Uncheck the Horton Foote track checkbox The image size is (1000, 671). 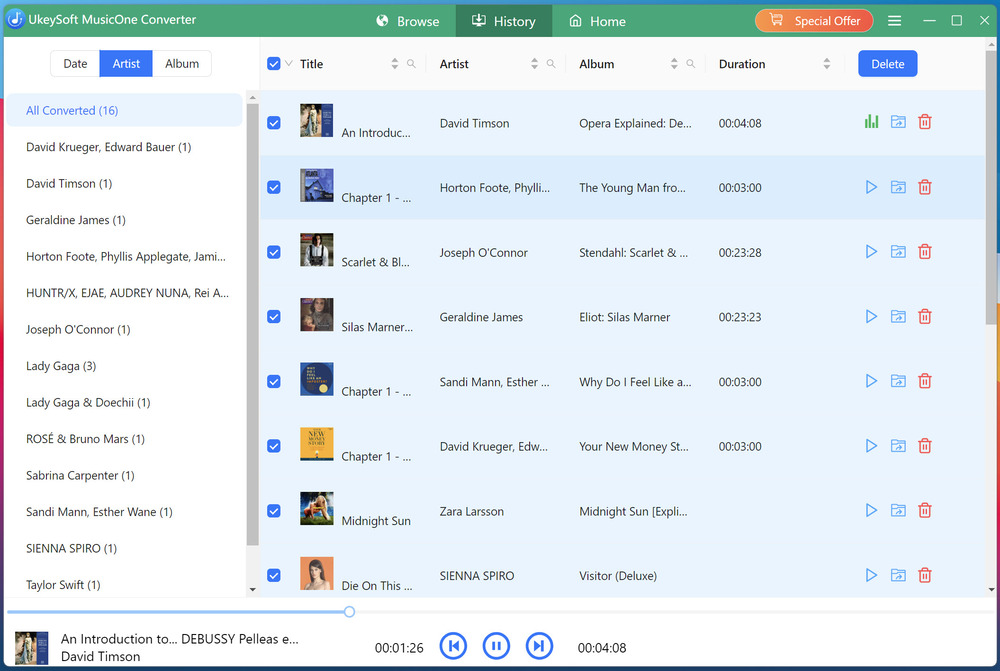click(274, 188)
